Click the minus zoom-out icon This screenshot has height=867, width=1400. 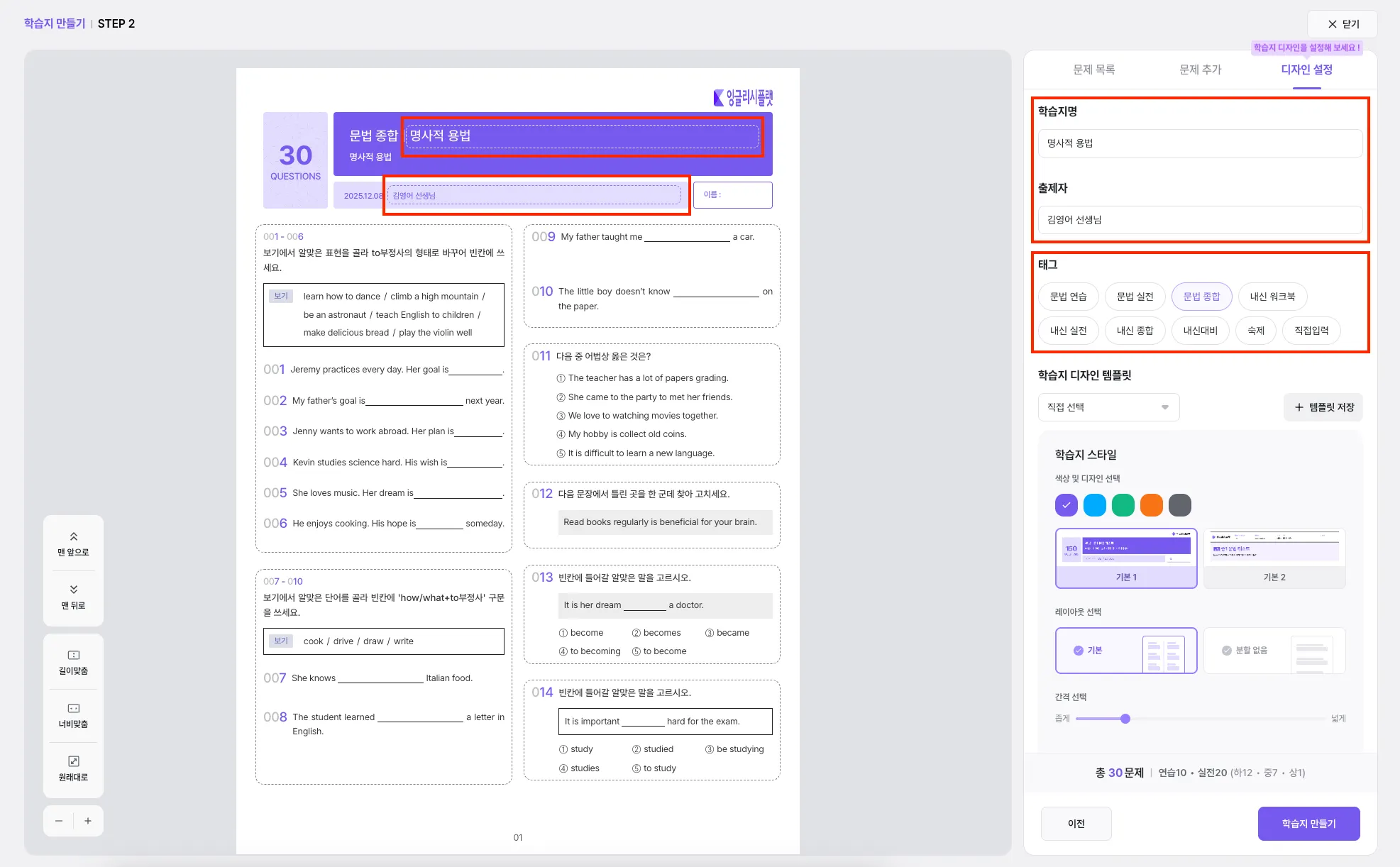tap(59, 821)
